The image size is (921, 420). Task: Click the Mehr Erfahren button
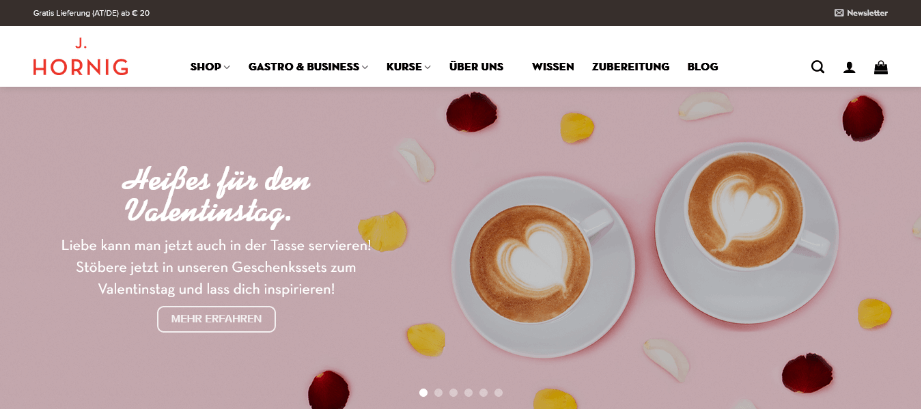[x=216, y=319]
